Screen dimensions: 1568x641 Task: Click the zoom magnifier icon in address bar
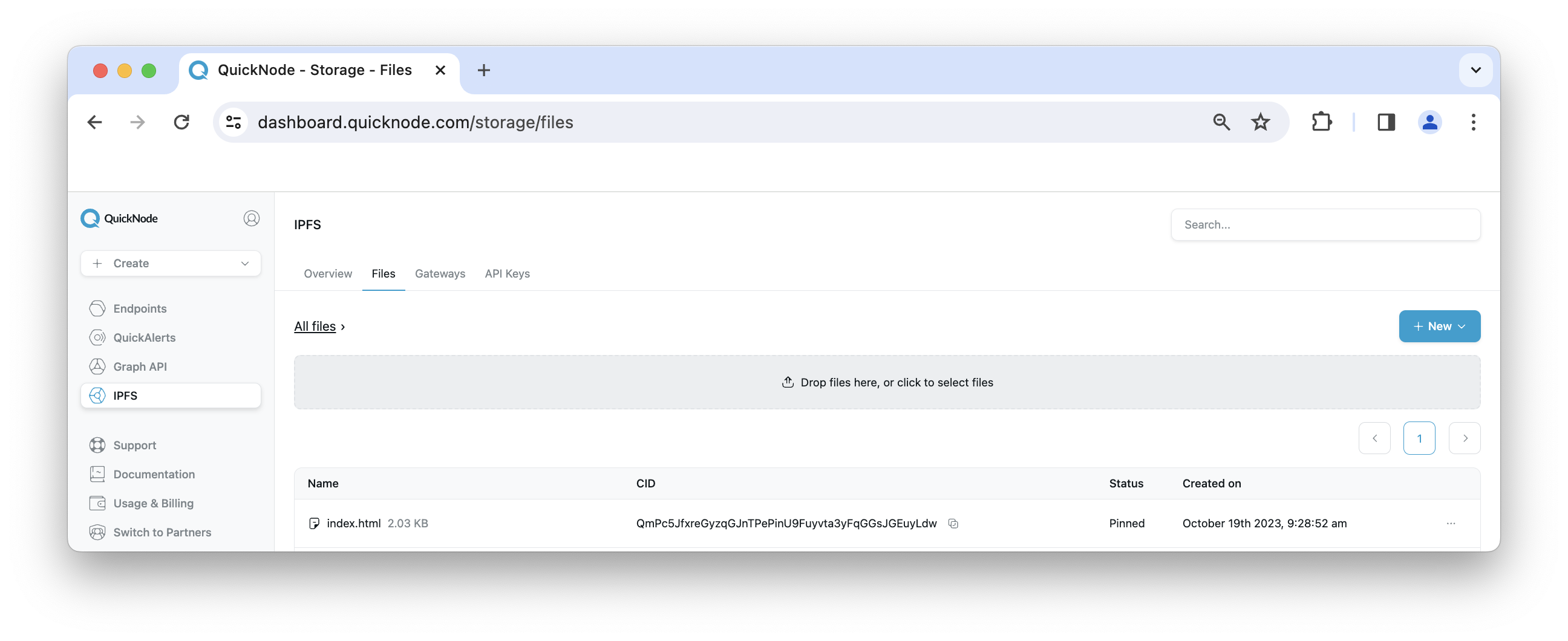(1221, 122)
